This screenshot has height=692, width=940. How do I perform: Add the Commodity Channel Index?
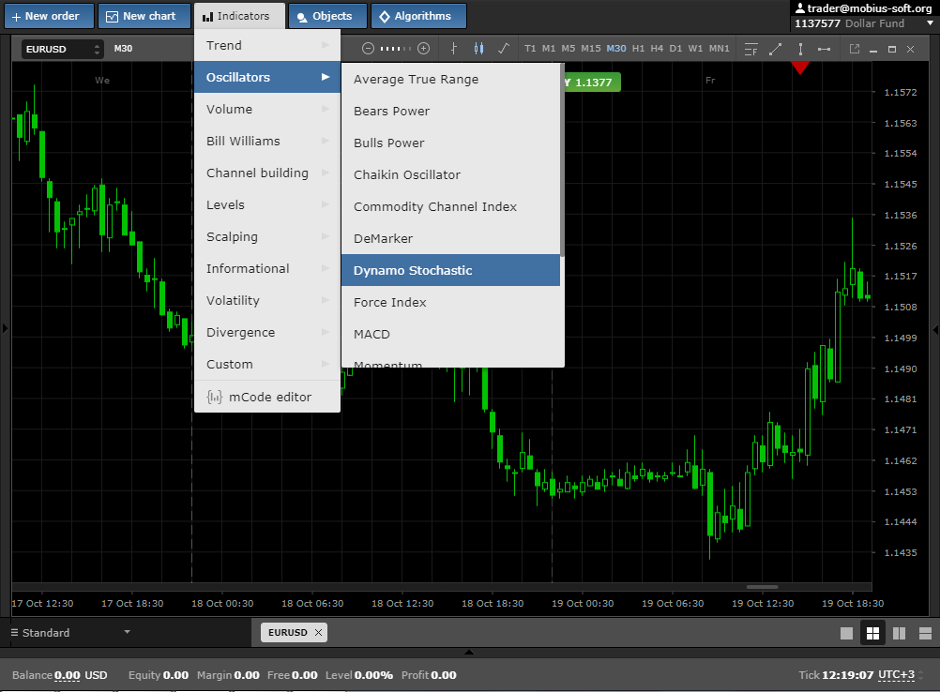click(451, 206)
